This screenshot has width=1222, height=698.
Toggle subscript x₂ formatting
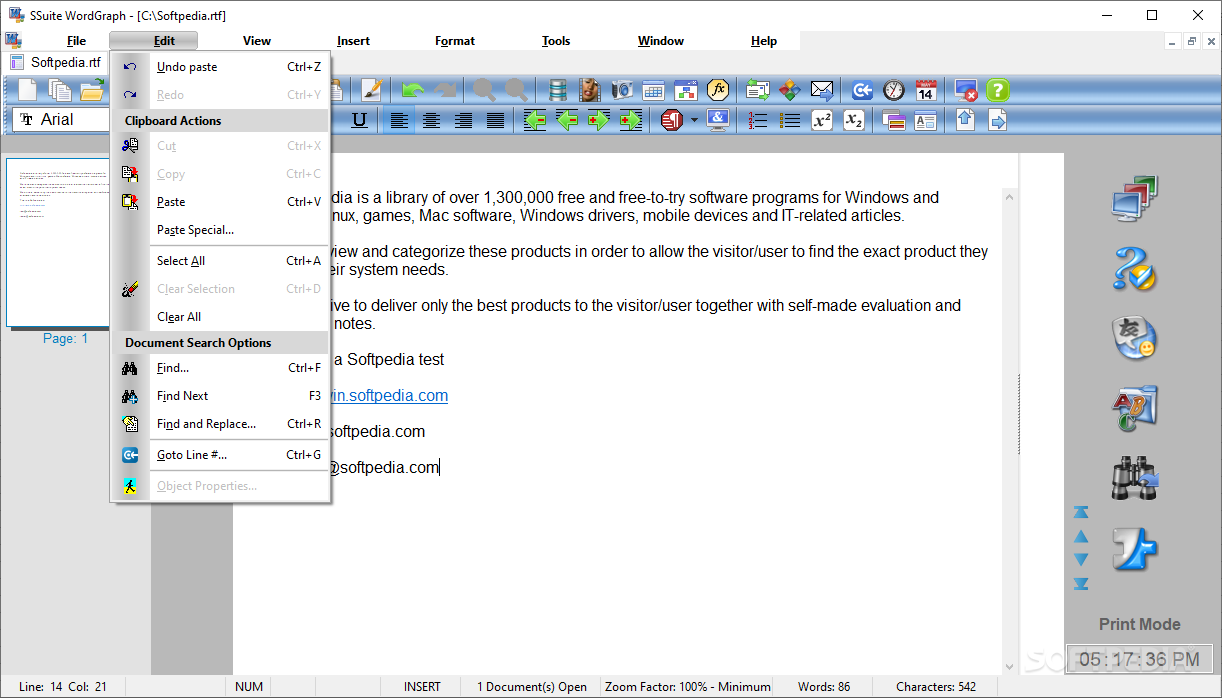point(854,121)
